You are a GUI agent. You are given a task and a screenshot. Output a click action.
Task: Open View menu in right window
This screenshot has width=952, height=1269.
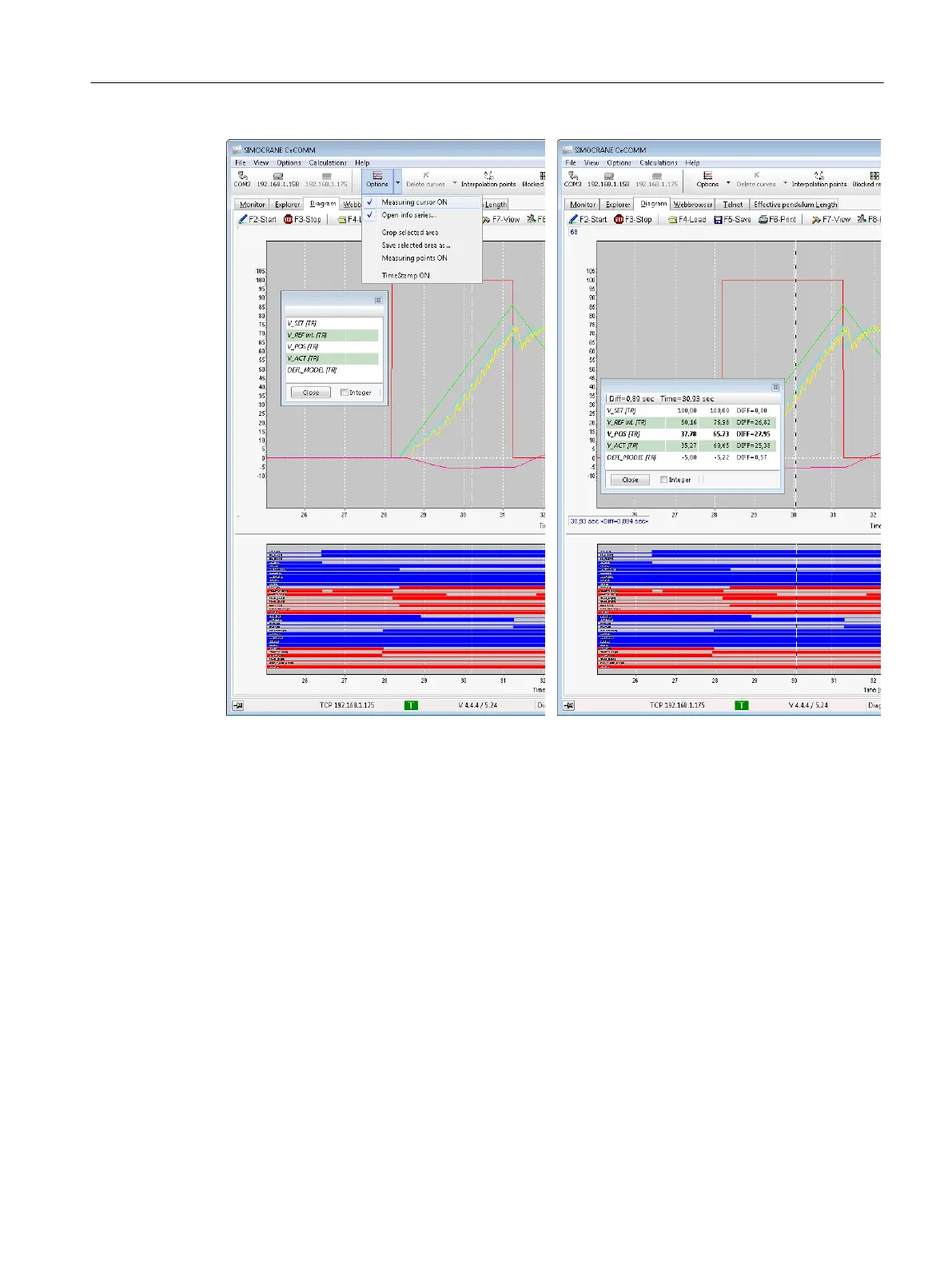pyautogui.click(x=592, y=162)
